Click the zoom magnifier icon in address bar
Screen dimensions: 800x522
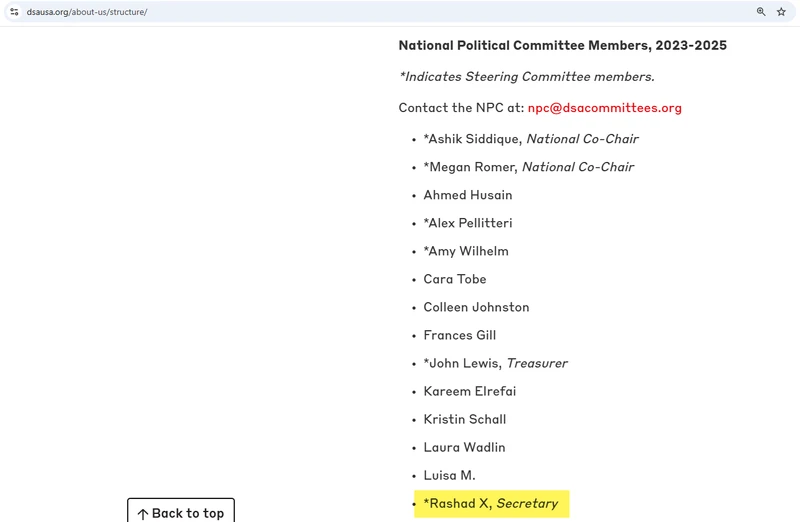(x=761, y=12)
